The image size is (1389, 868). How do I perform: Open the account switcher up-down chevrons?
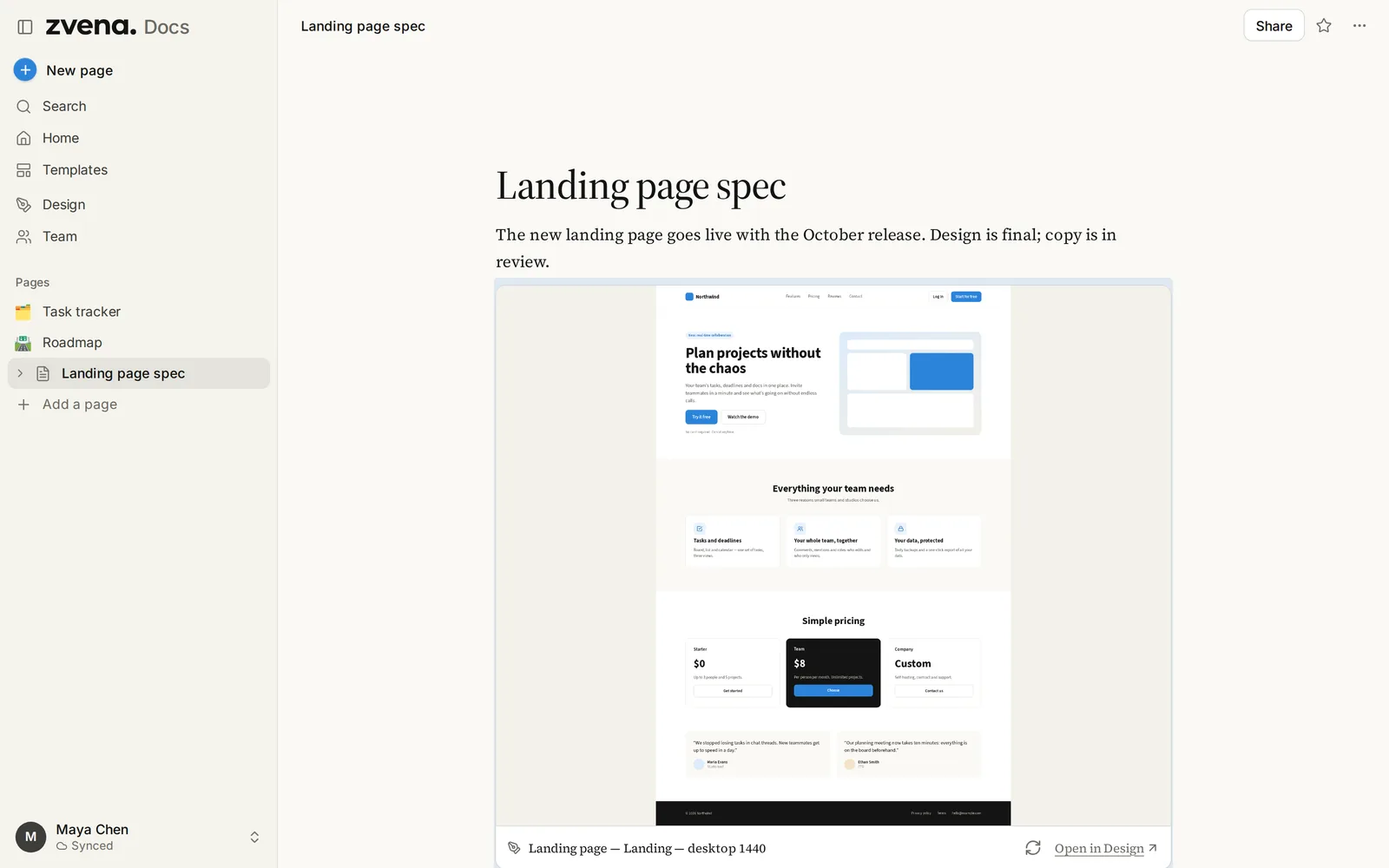pos(254,837)
